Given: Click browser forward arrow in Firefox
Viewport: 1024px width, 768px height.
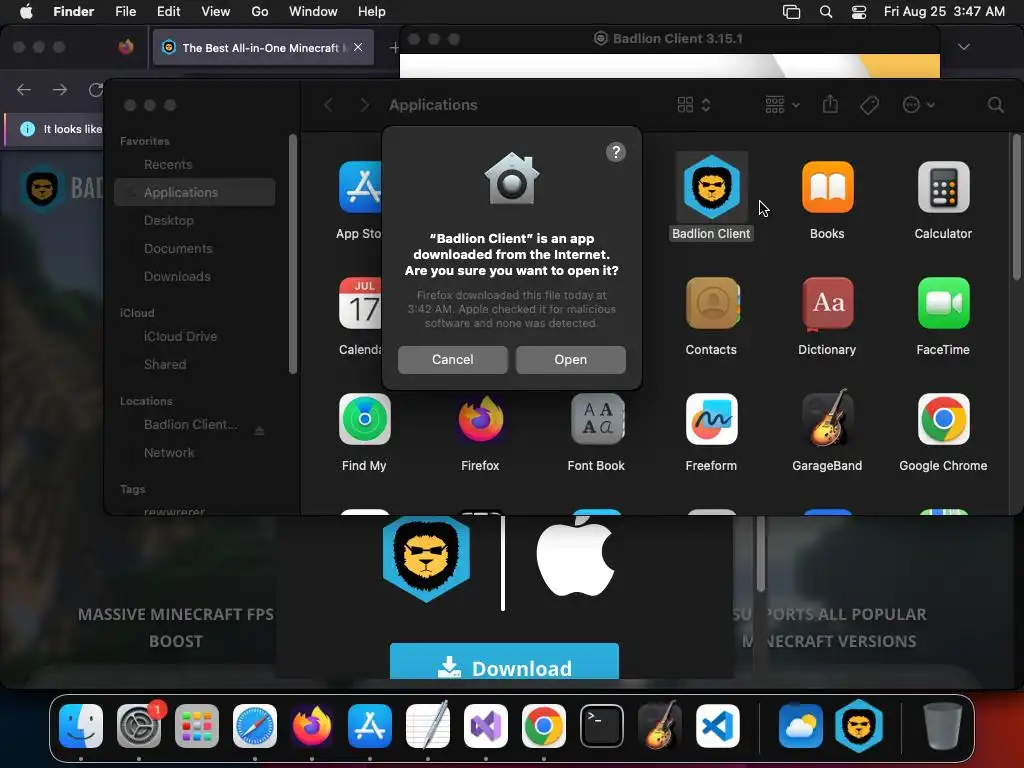Looking at the screenshot, I should [60, 89].
